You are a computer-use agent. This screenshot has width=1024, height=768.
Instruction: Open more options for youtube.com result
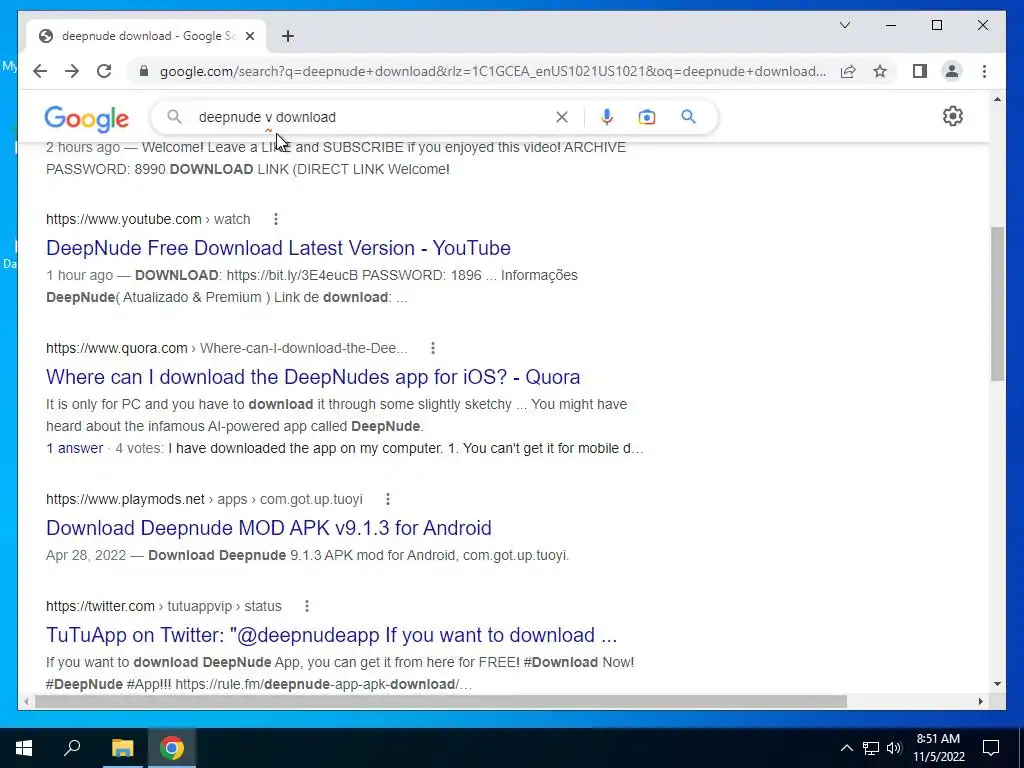click(x=276, y=219)
